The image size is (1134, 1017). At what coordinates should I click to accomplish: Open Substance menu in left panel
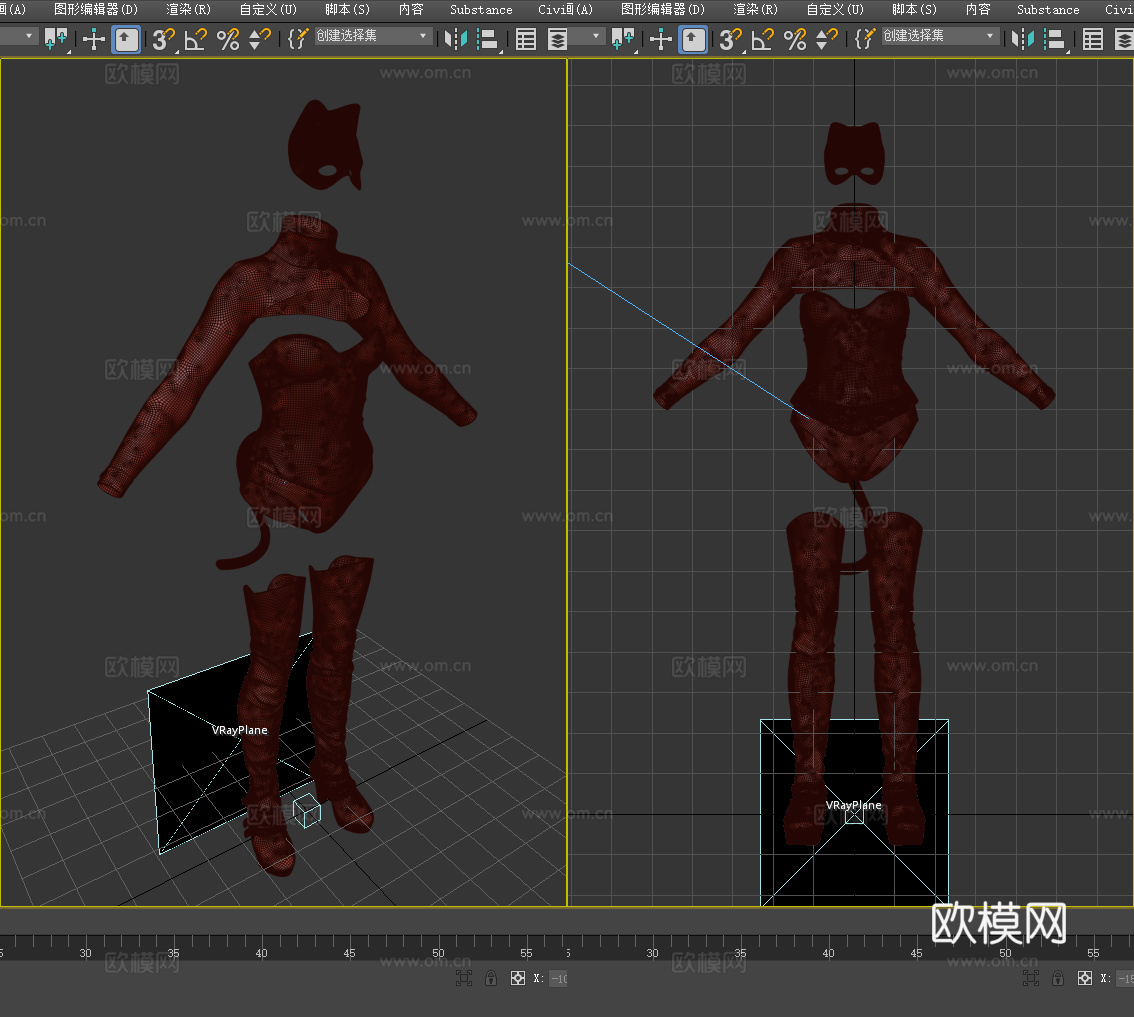pyautogui.click(x=481, y=9)
